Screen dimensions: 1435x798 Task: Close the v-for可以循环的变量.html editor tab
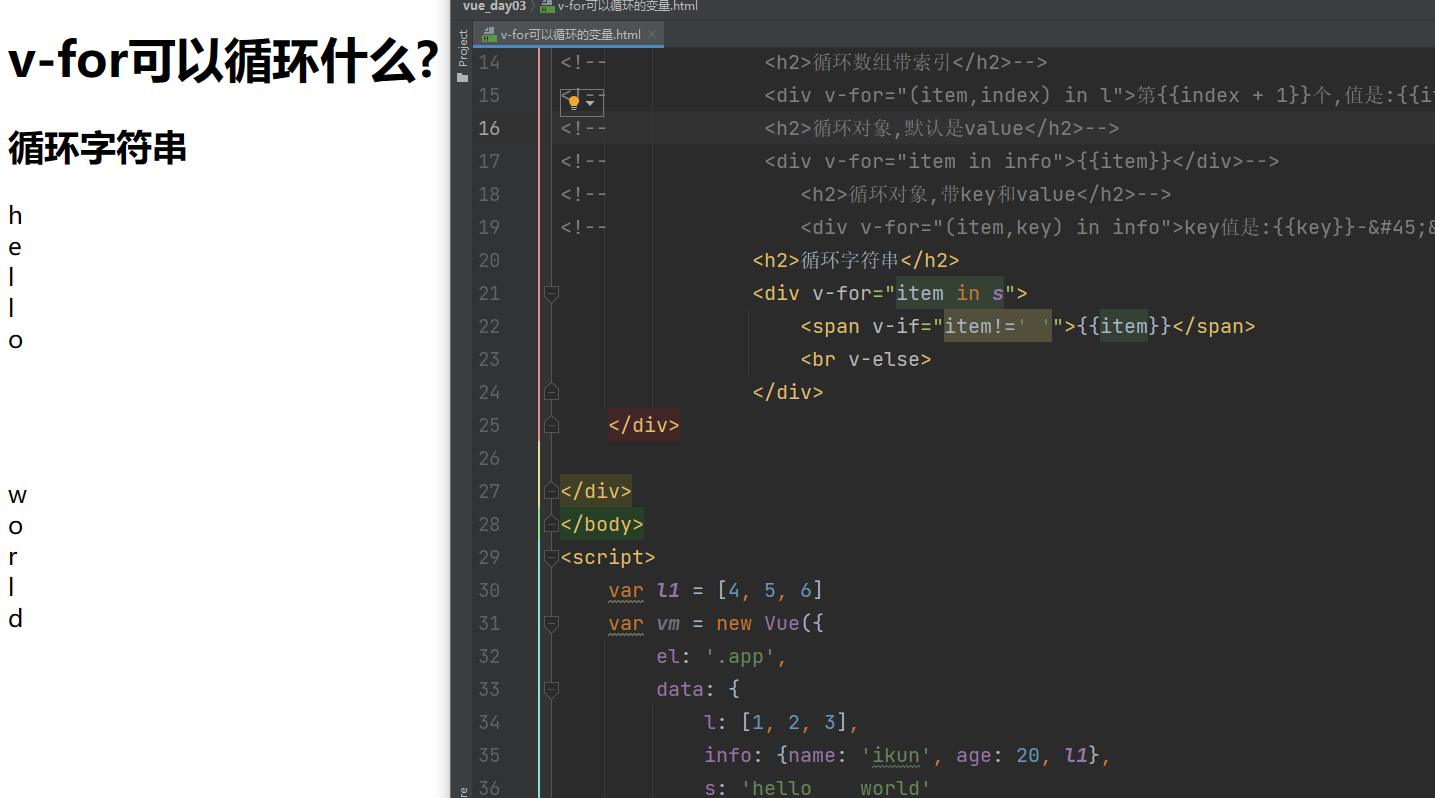(652, 35)
